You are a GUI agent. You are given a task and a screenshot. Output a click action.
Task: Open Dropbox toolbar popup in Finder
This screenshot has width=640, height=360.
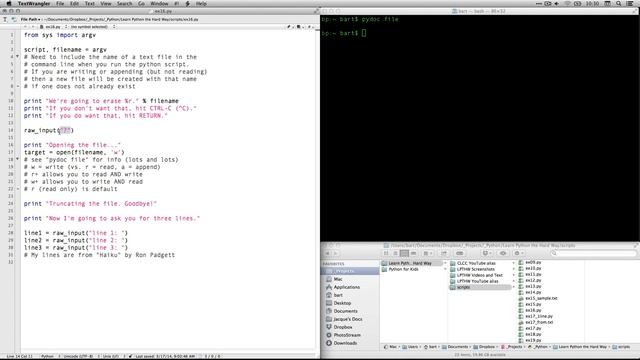click(x=487, y=253)
